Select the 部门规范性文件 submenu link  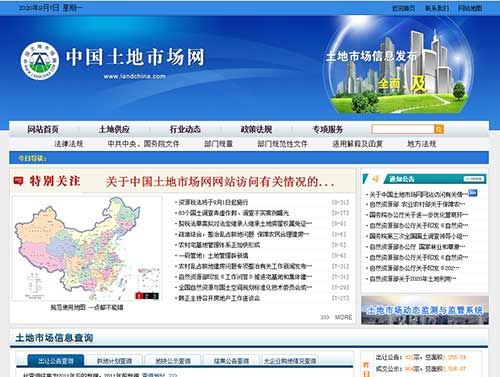(282, 144)
